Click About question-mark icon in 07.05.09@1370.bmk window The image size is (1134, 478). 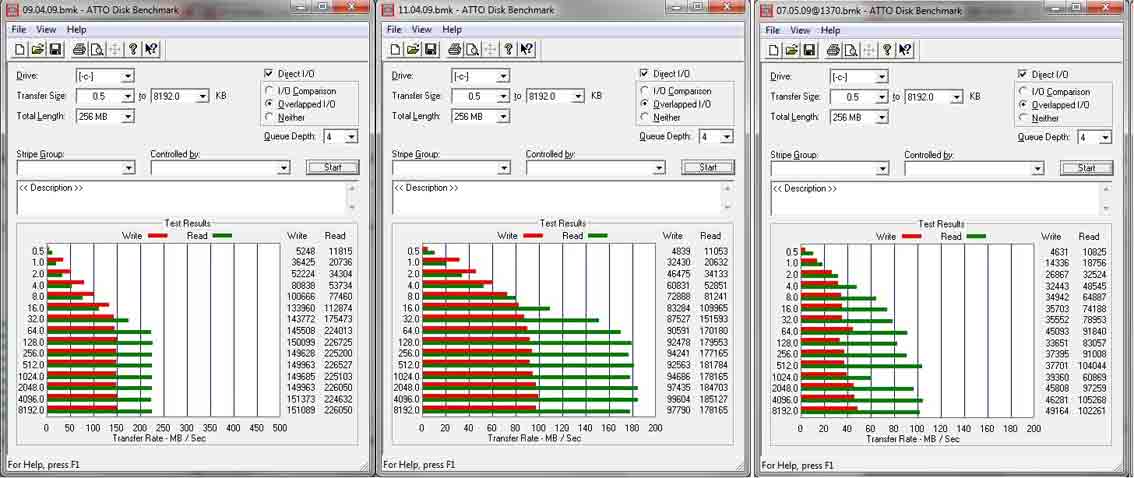887,50
